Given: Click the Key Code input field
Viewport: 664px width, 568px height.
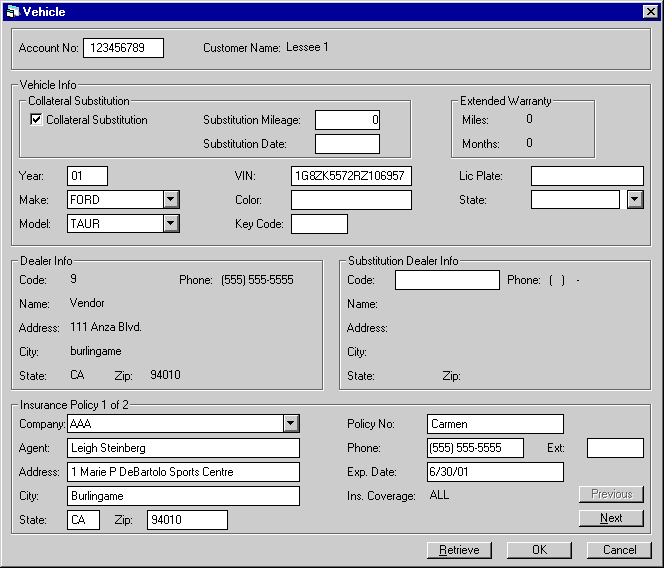Looking at the screenshot, I should [319, 224].
